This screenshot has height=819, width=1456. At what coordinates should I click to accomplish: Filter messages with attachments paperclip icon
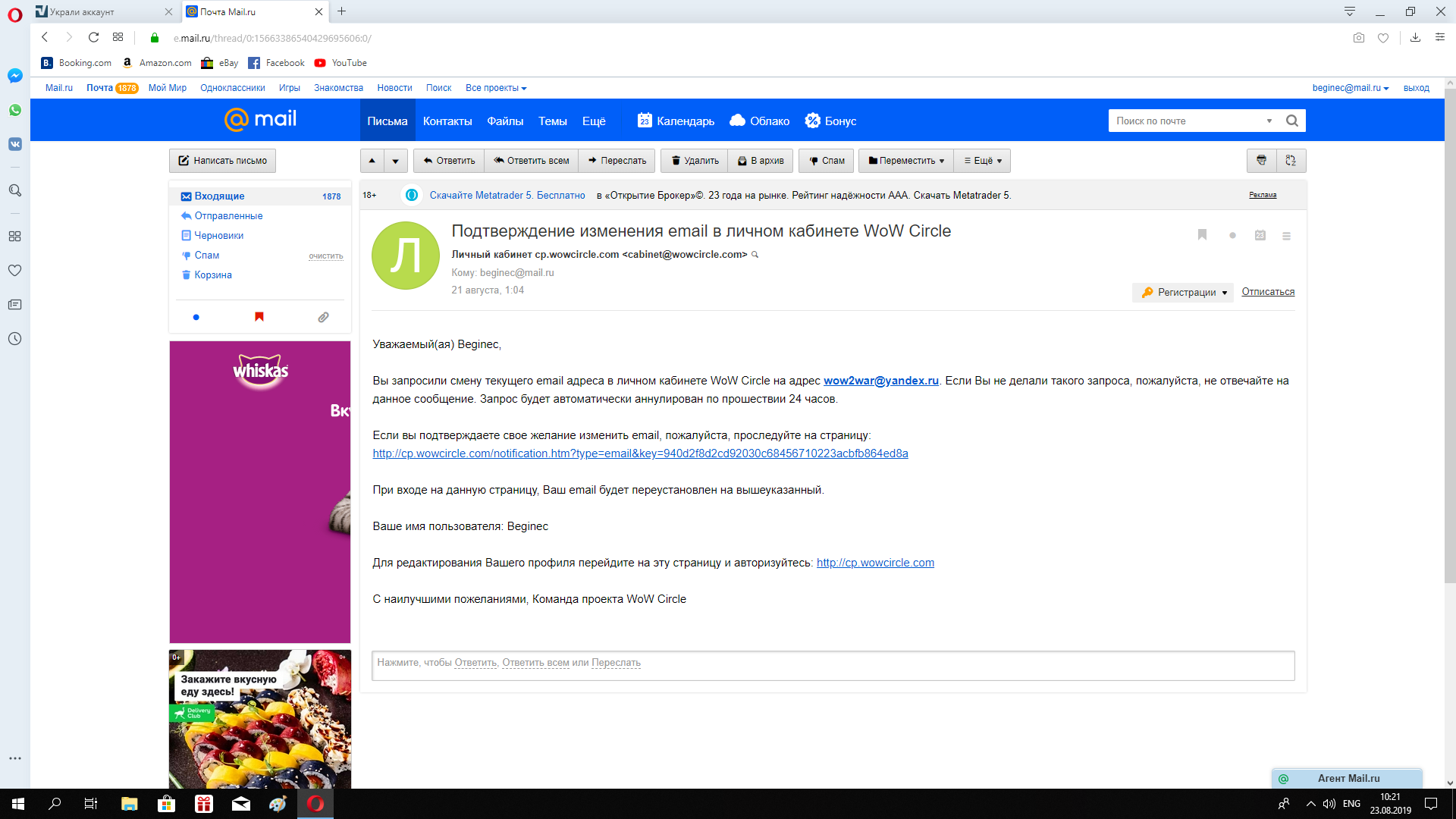(323, 317)
